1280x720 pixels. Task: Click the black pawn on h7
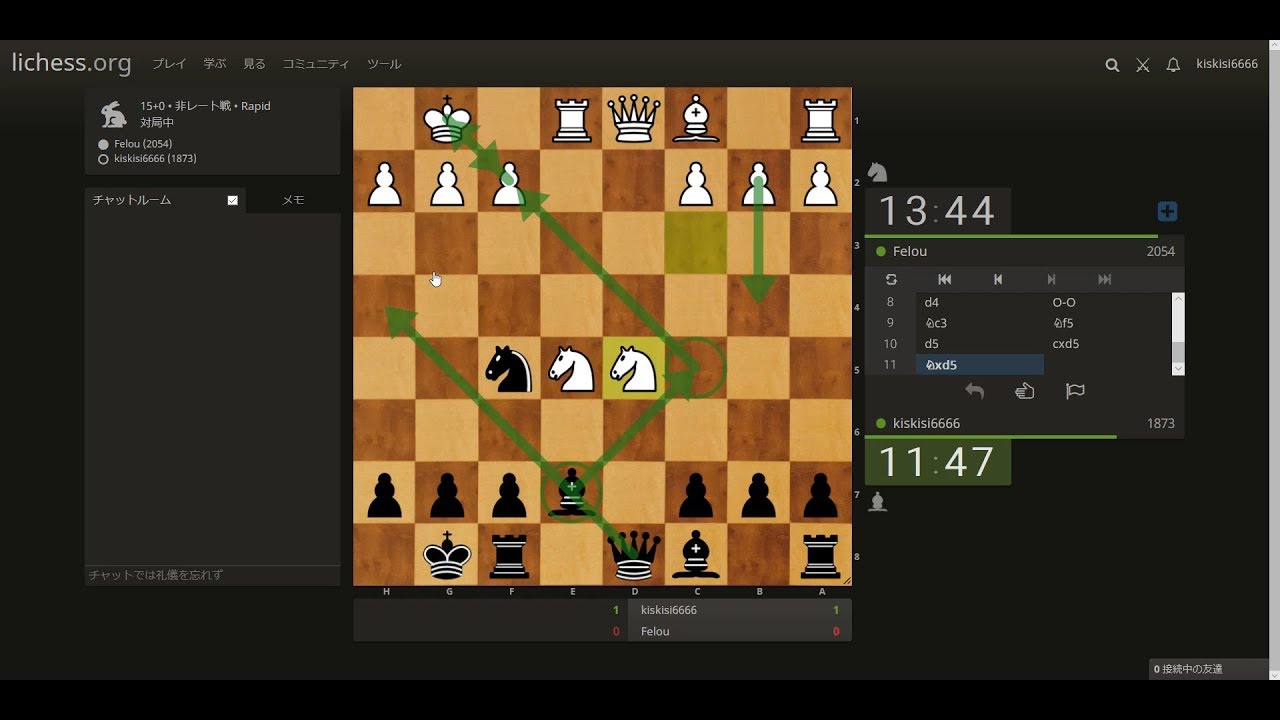[x=385, y=493]
